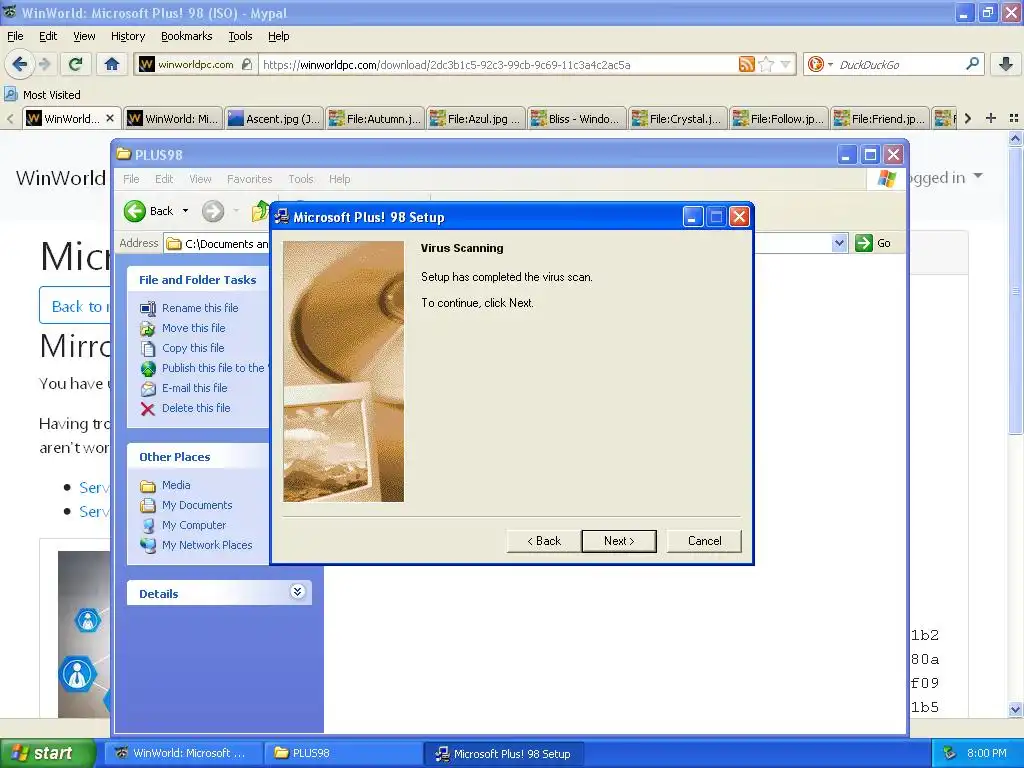Switch to the Bliss - Windo... tab
The image size is (1024, 768).
click(577, 118)
